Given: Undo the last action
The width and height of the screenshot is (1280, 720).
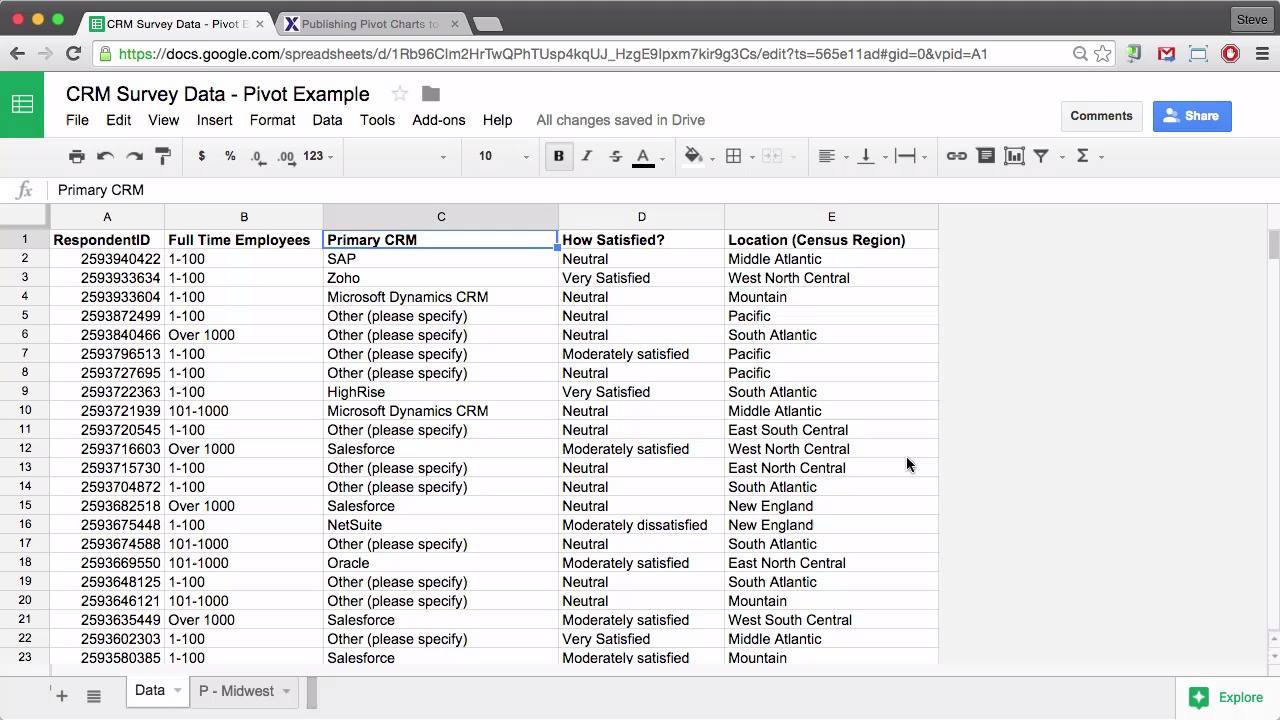Looking at the screenshot, I should [105, 156].
